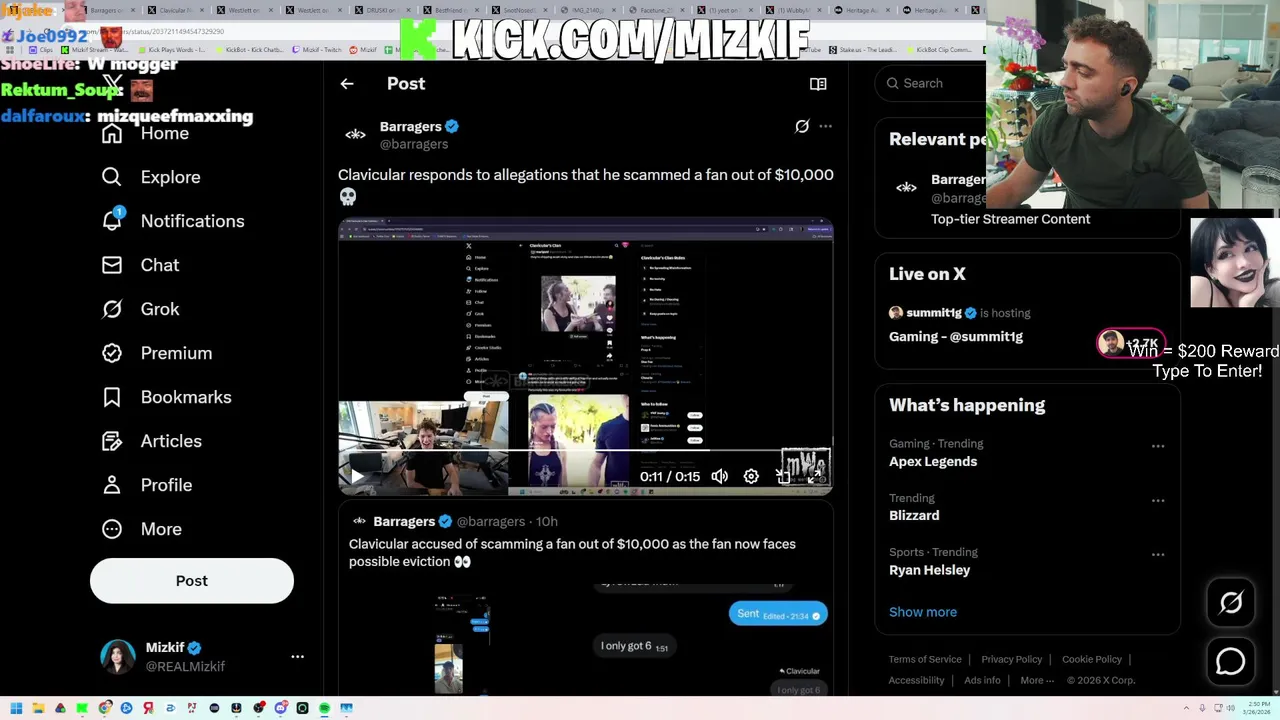Click the Barragers avatar in post header
This screenshot has height=720, width=1280.
(x=355, y=135)
